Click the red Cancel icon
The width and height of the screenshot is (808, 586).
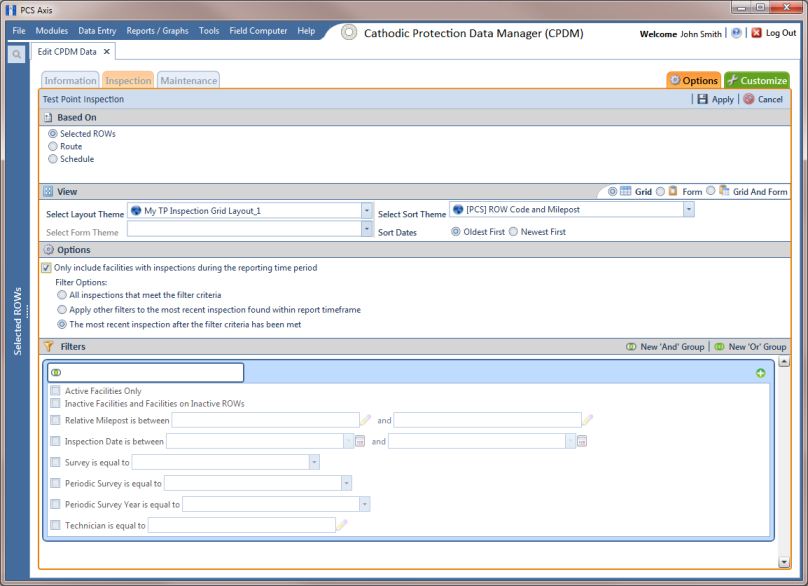click(x=749, y=99)
